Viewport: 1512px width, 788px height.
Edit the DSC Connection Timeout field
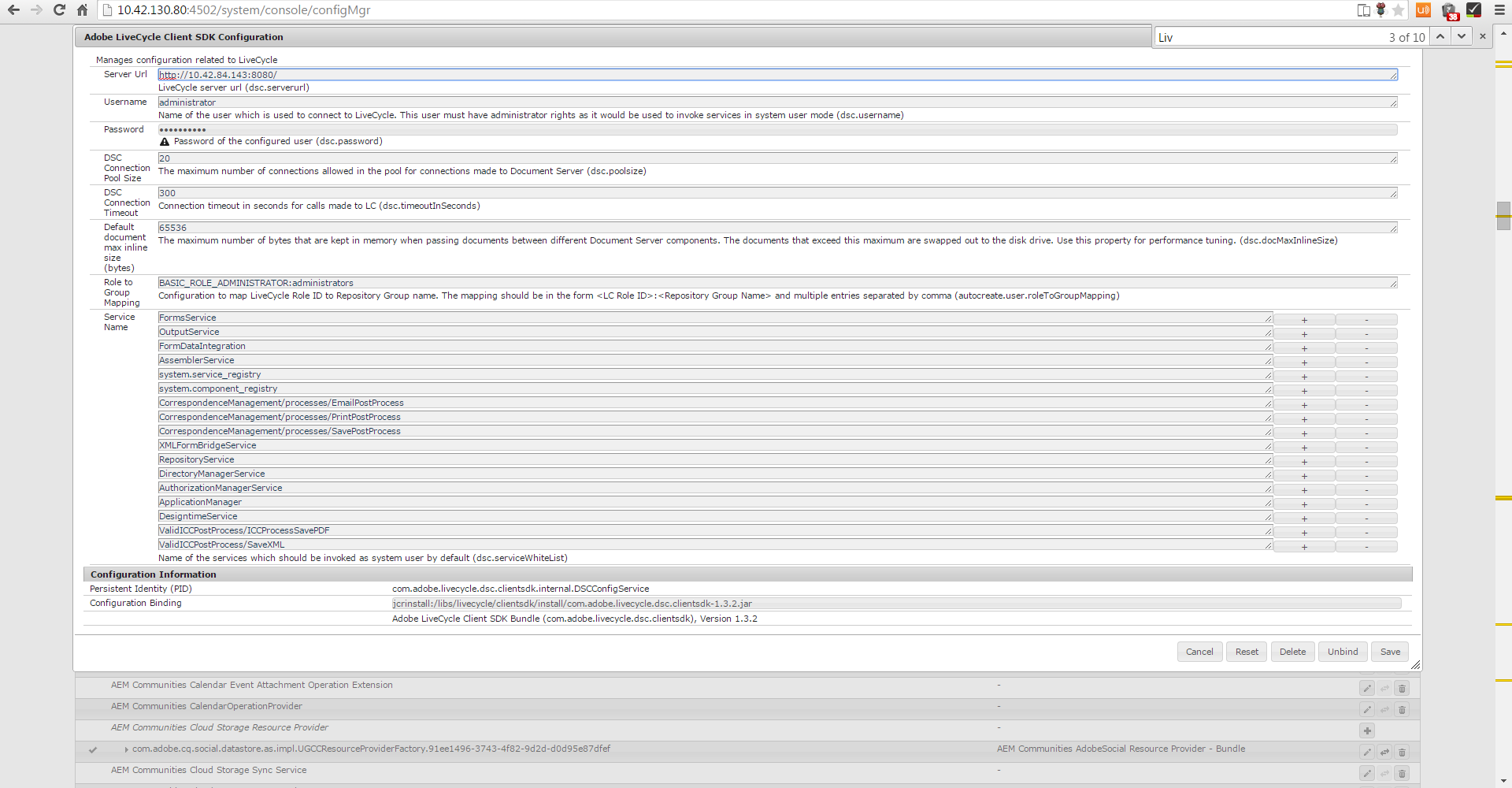click(778, 193)
